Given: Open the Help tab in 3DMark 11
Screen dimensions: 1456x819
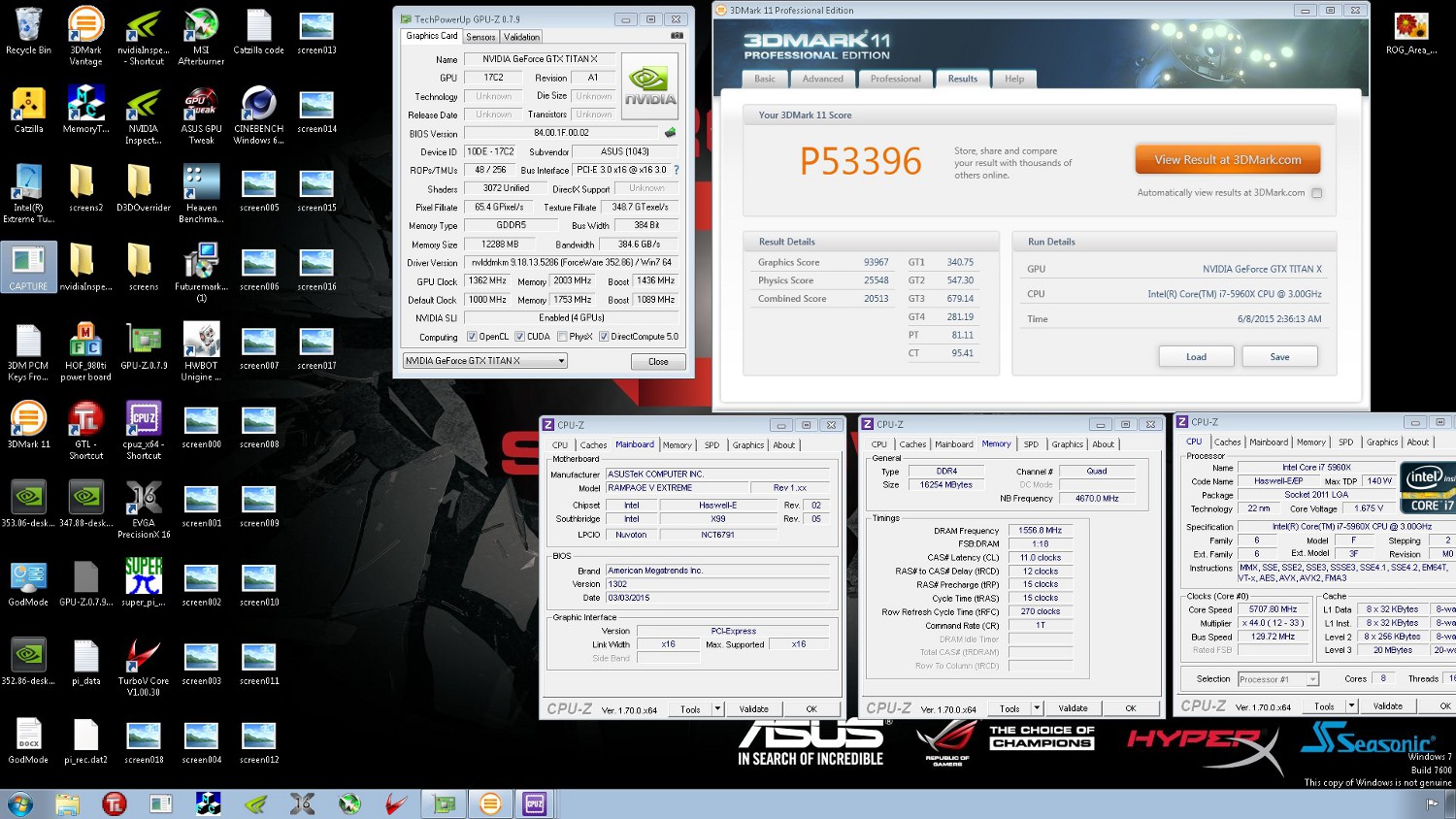Looking at the screenshot, I should 1014,80.
